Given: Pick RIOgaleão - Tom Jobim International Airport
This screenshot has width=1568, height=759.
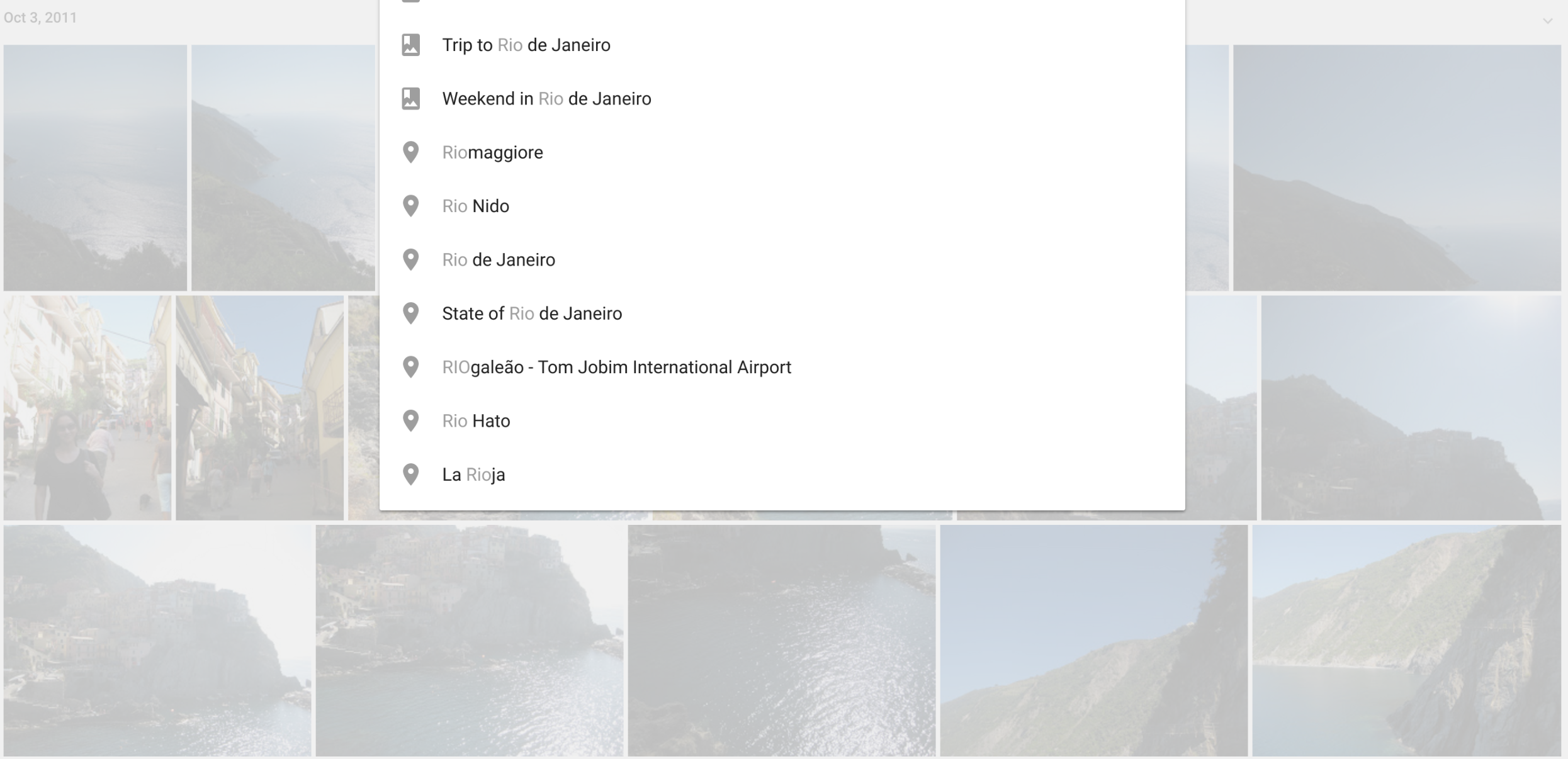Looking at the screenshot, I should pyautogui.click(x=616, y=367).
